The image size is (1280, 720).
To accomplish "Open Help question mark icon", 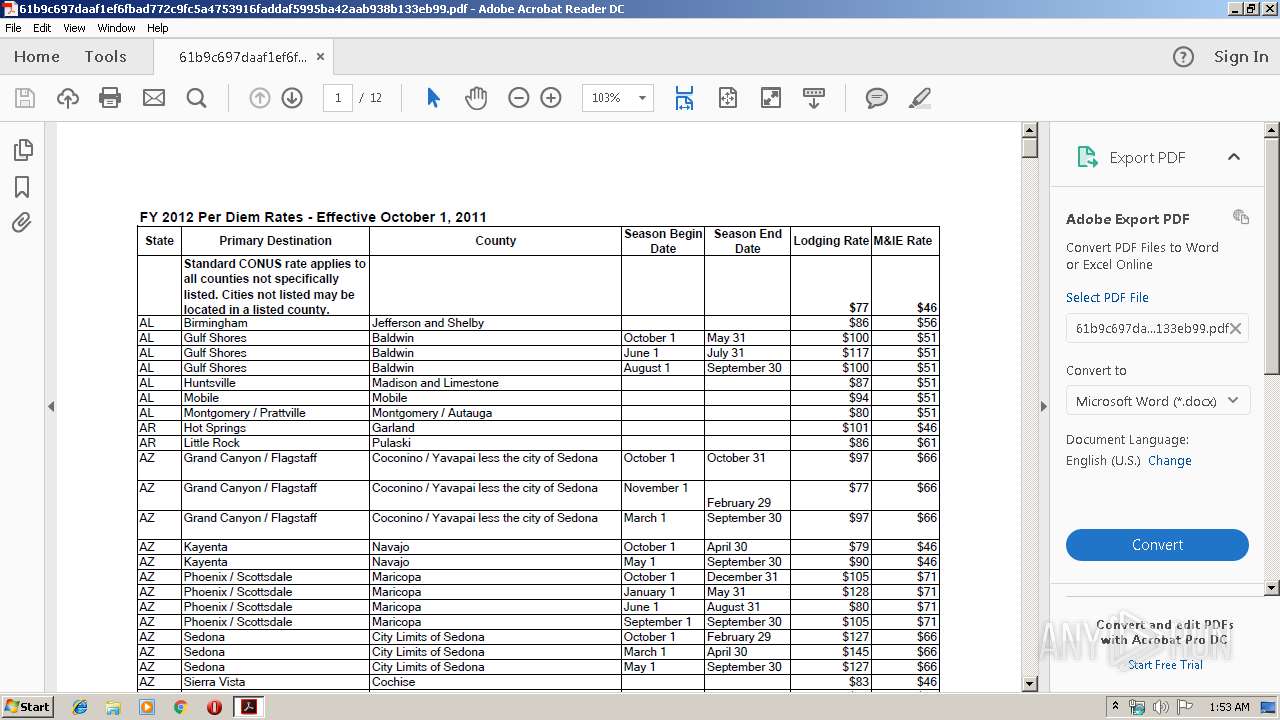I will [1183, 57].
